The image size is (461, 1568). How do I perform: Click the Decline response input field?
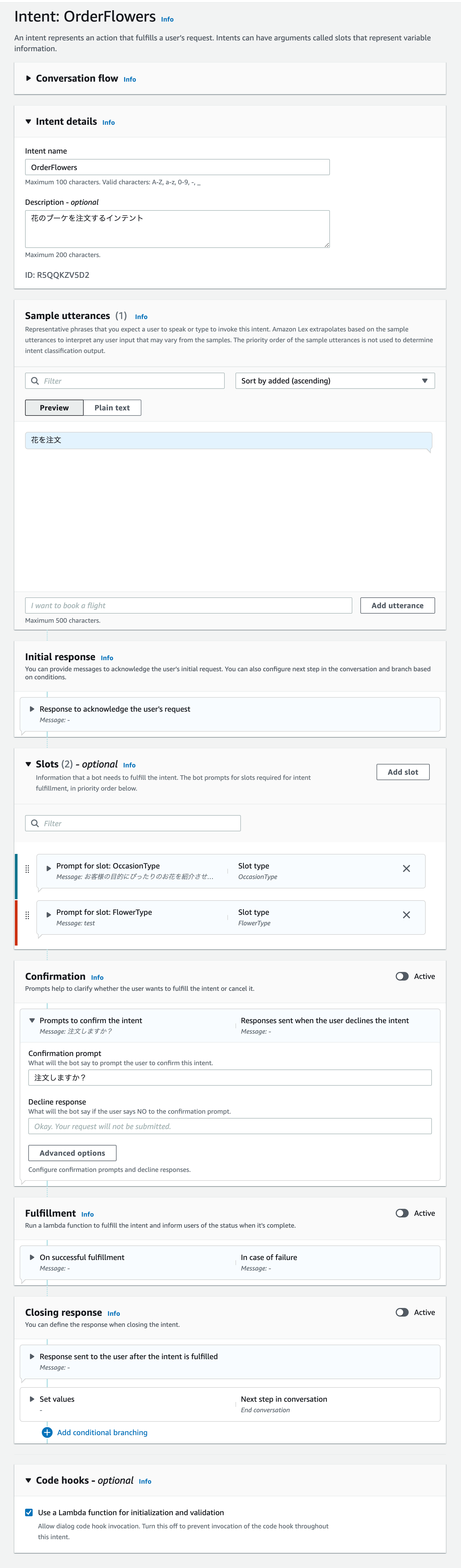pos(230,1126)
